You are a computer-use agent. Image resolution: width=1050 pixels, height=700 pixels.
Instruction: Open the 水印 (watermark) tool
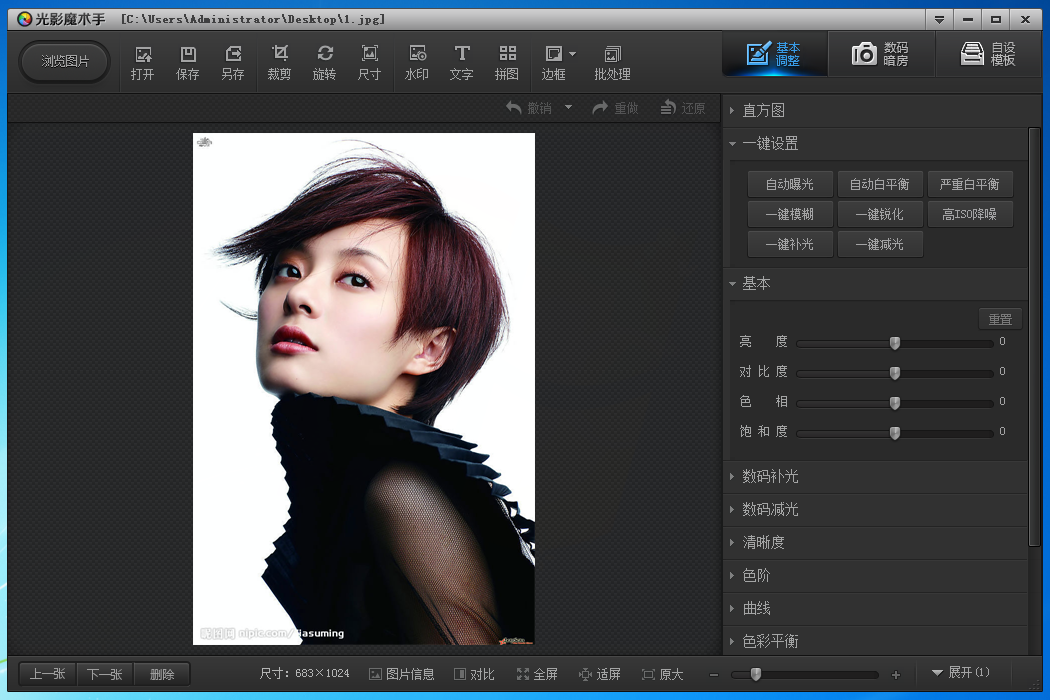pyautogui.click(x=417, y=61)
